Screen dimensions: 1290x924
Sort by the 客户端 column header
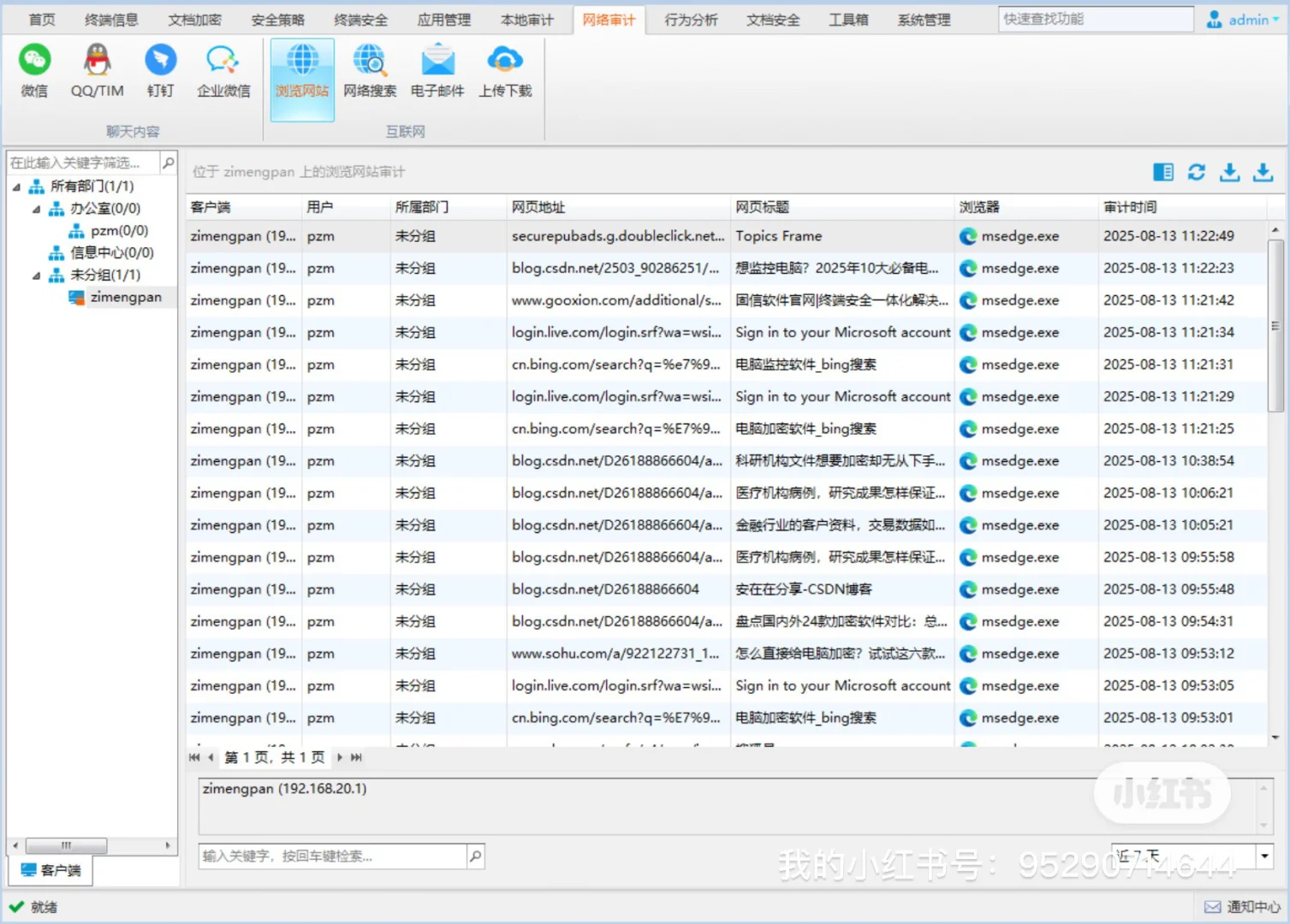[244, 207]
